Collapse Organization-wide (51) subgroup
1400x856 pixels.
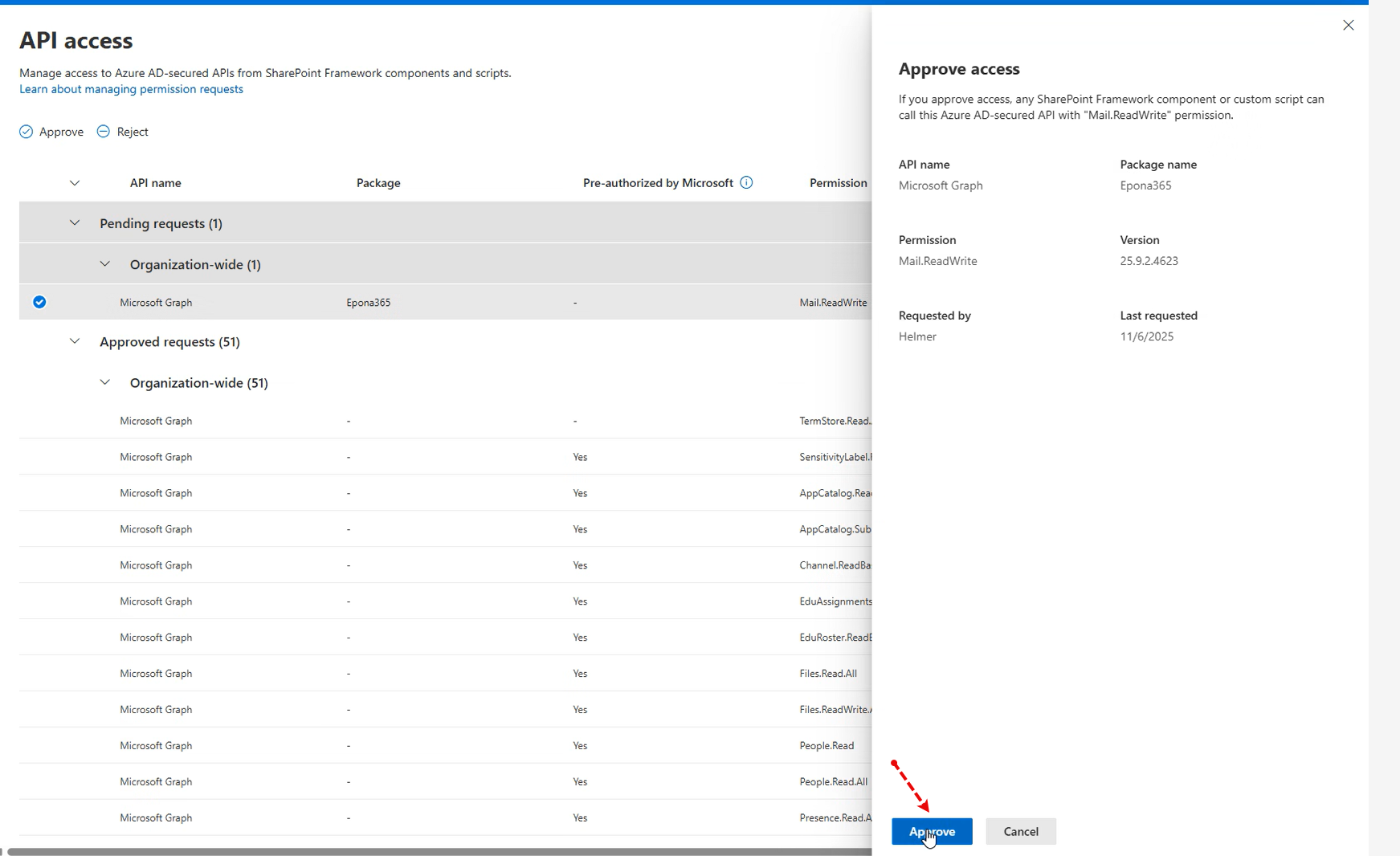coord(105,383)
